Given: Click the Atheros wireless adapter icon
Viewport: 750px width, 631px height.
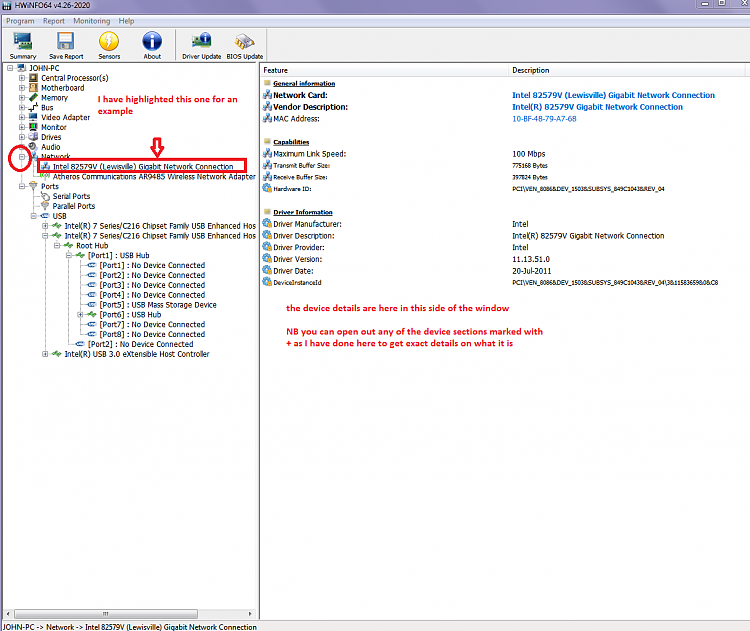Looking at the screenshot, I should pos(45,177).
